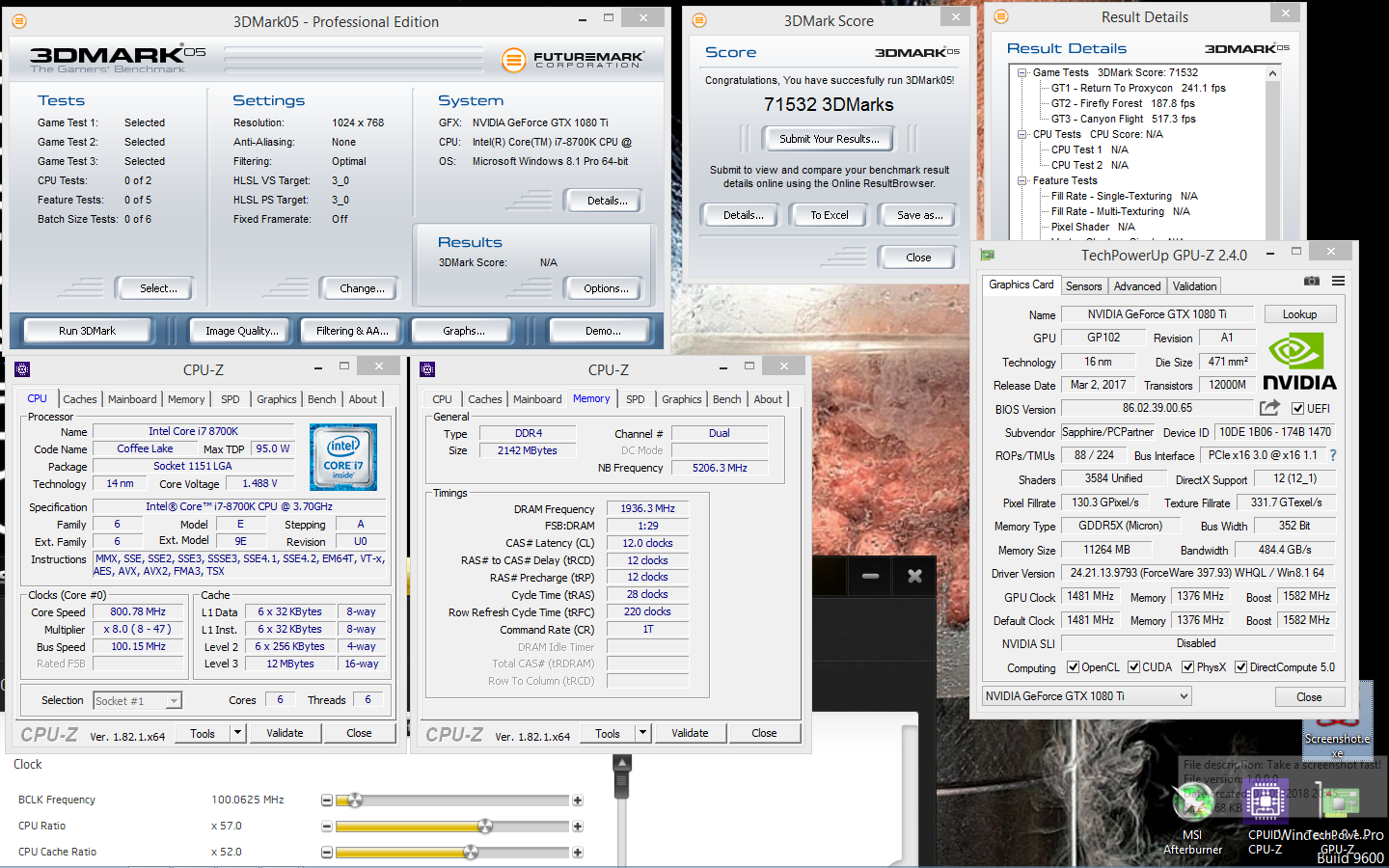
Task: Click minus icon beside BCLK Frequency slider
Action: point(327,800)
